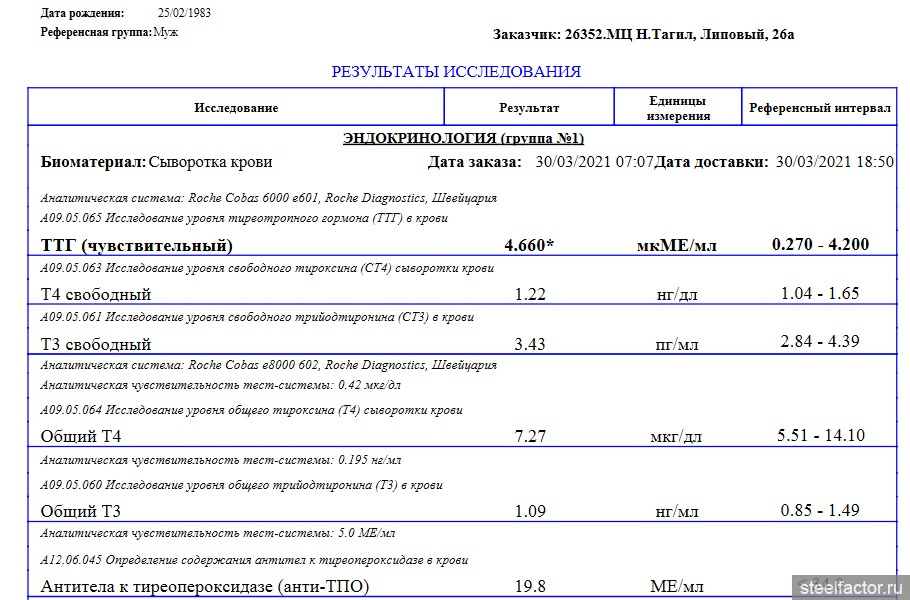
Task: Click the 'A12.06.045' test code line
Action: coord(254,561)
